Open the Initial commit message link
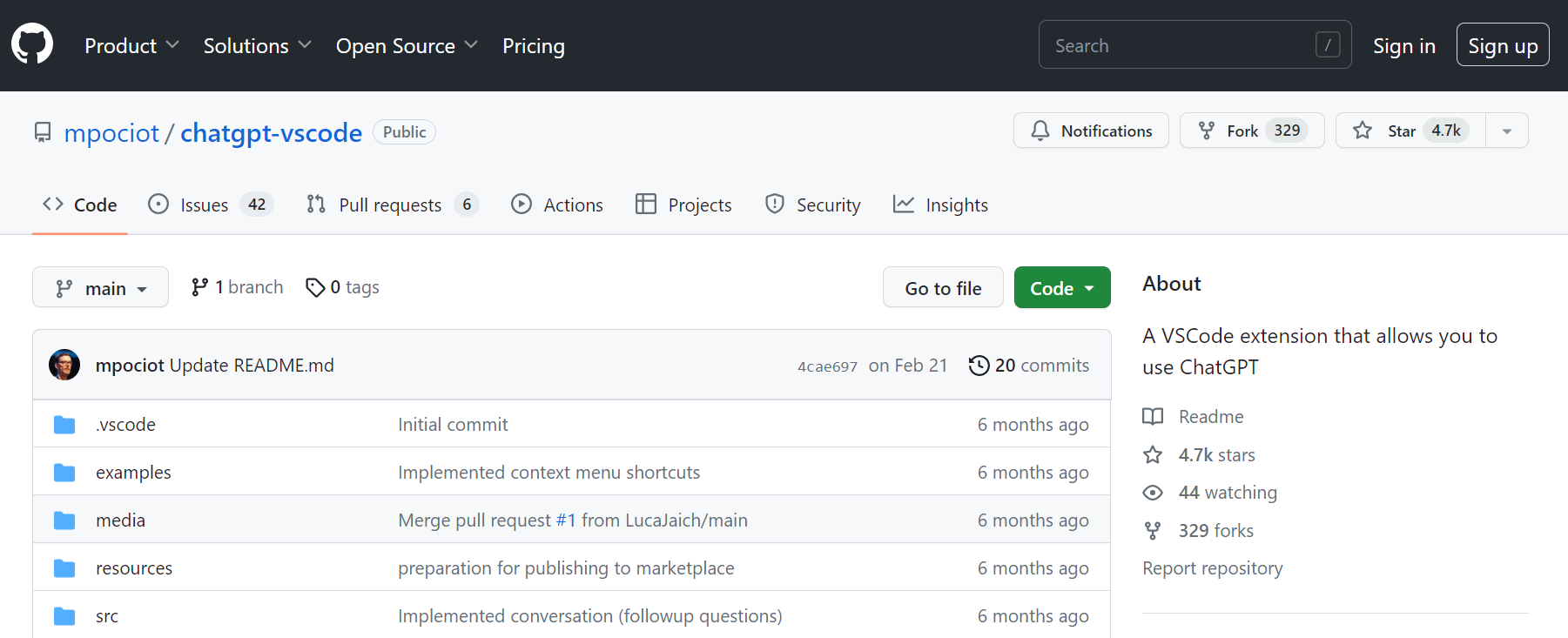The height and width of the screenshot is (638, 1568). click(453, 425)
